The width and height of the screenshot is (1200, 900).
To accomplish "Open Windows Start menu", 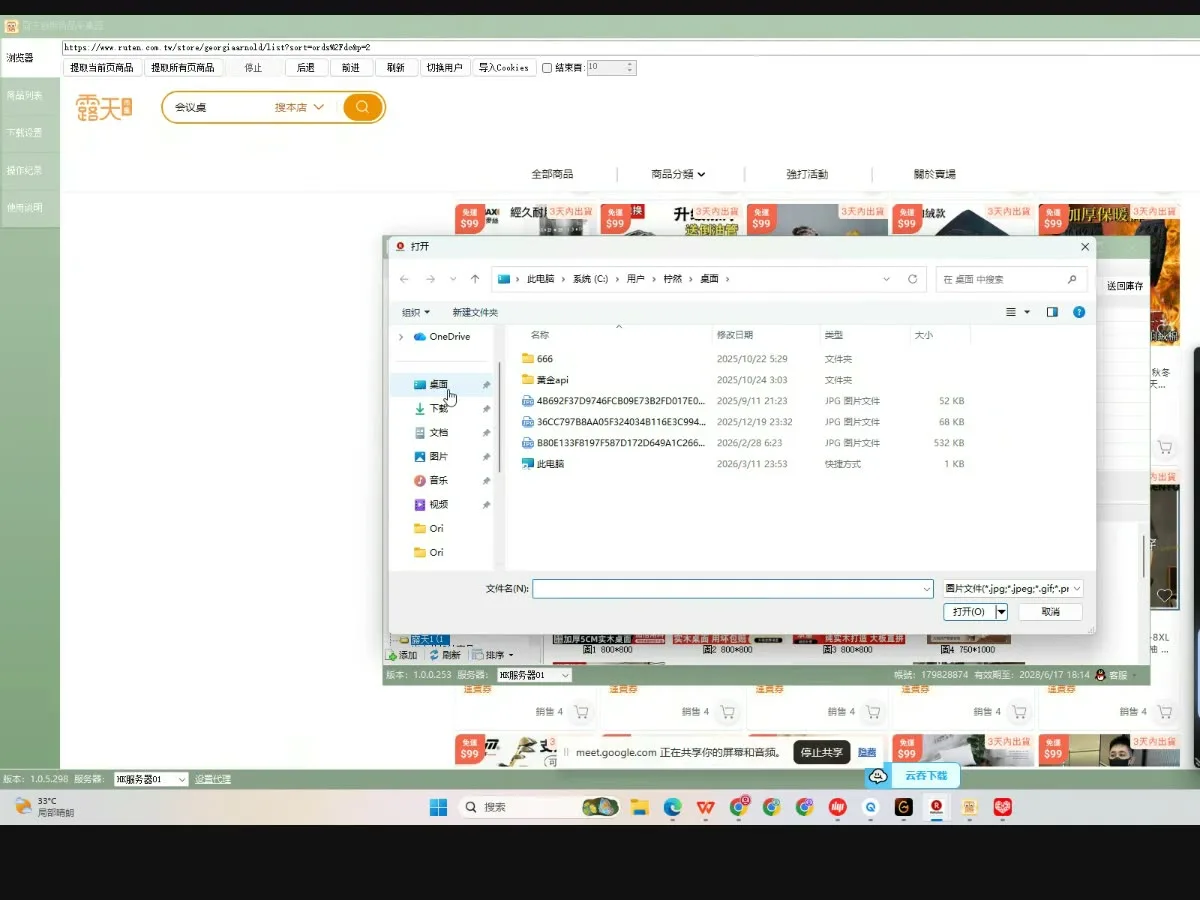I will click(x=438, y=807).
